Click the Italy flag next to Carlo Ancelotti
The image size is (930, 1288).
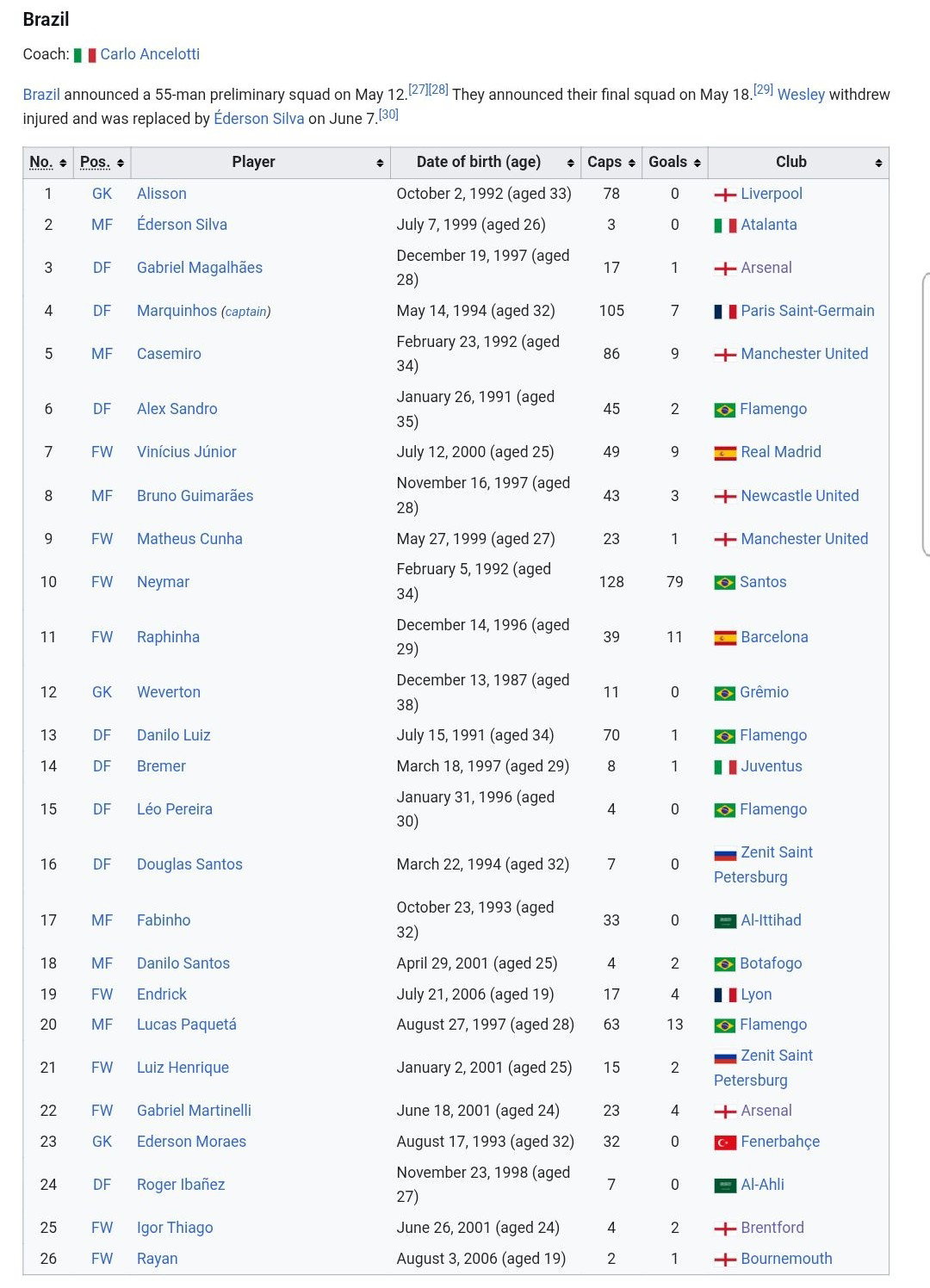(84, 55)
